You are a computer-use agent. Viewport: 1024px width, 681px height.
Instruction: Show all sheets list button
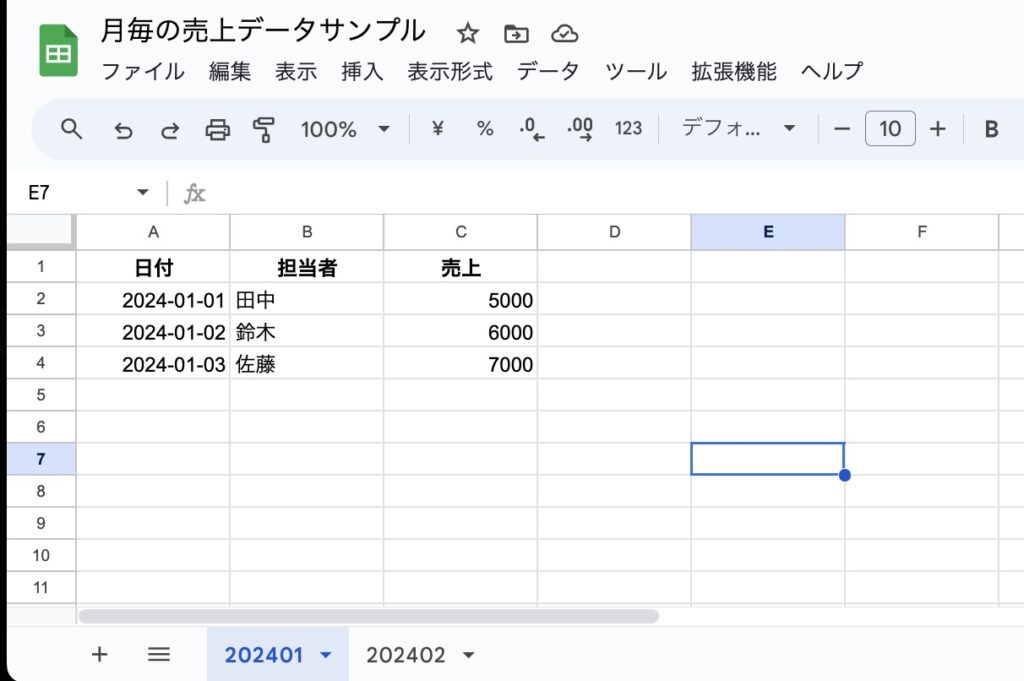(158, 655)
